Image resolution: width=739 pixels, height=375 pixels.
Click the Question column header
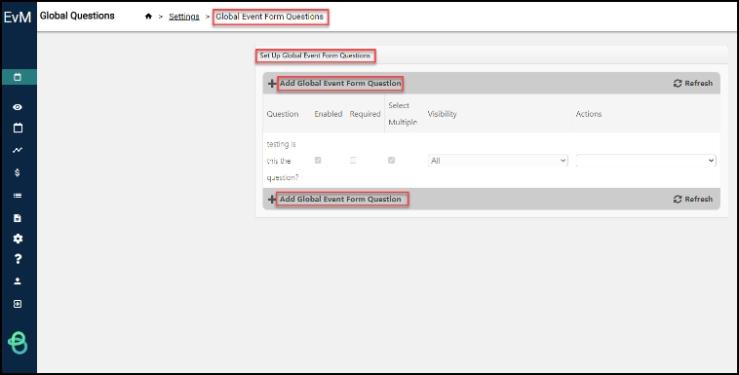coord(282,114)
